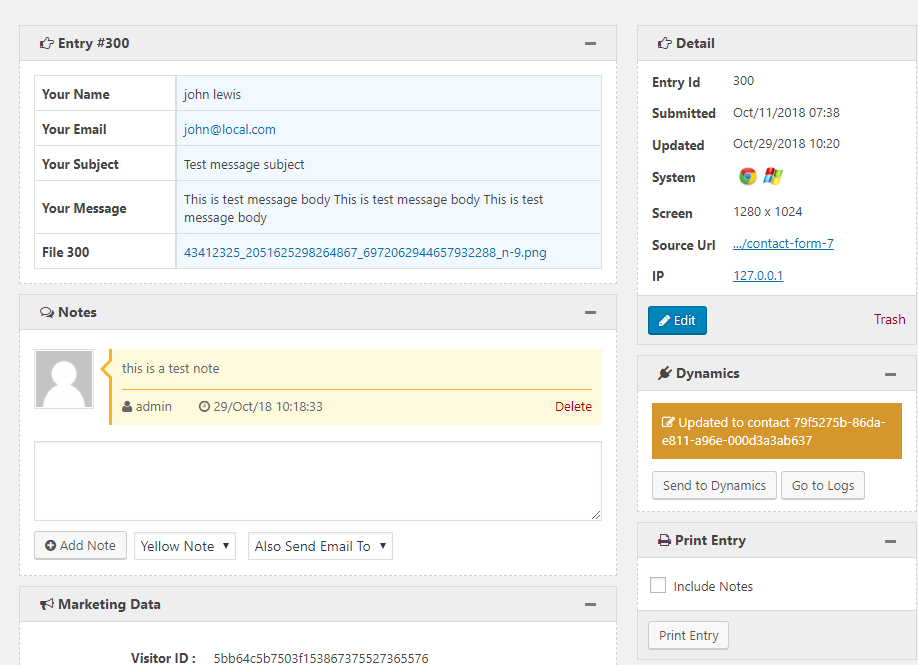Click the Updated date Oct/29/2018 10:20

786,143
